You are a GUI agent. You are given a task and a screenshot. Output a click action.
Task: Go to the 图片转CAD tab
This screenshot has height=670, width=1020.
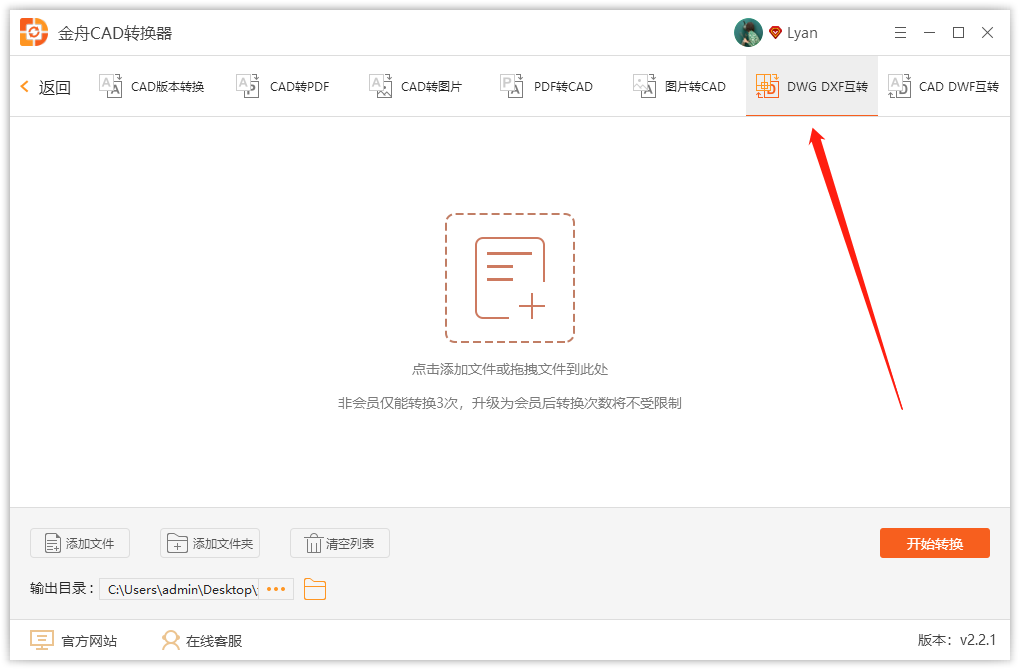(680, 87)
